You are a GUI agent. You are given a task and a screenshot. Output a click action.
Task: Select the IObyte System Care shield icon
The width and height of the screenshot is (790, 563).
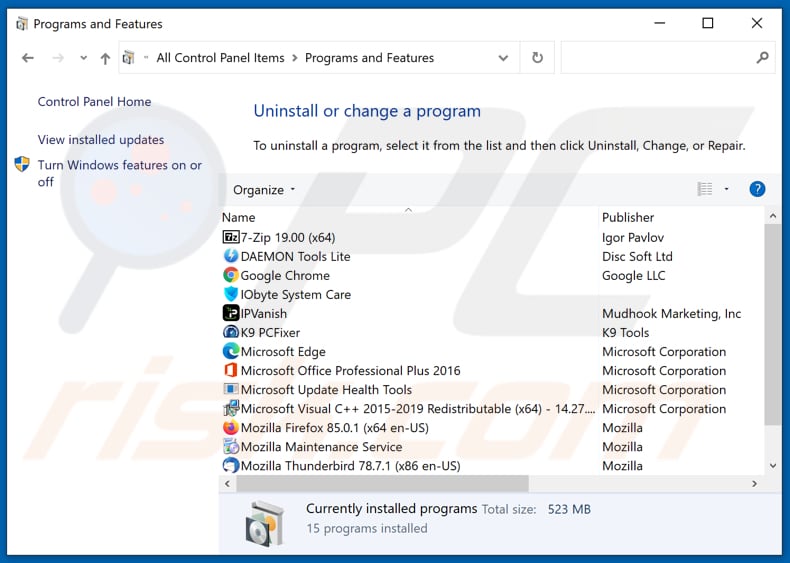coord(231,295)
